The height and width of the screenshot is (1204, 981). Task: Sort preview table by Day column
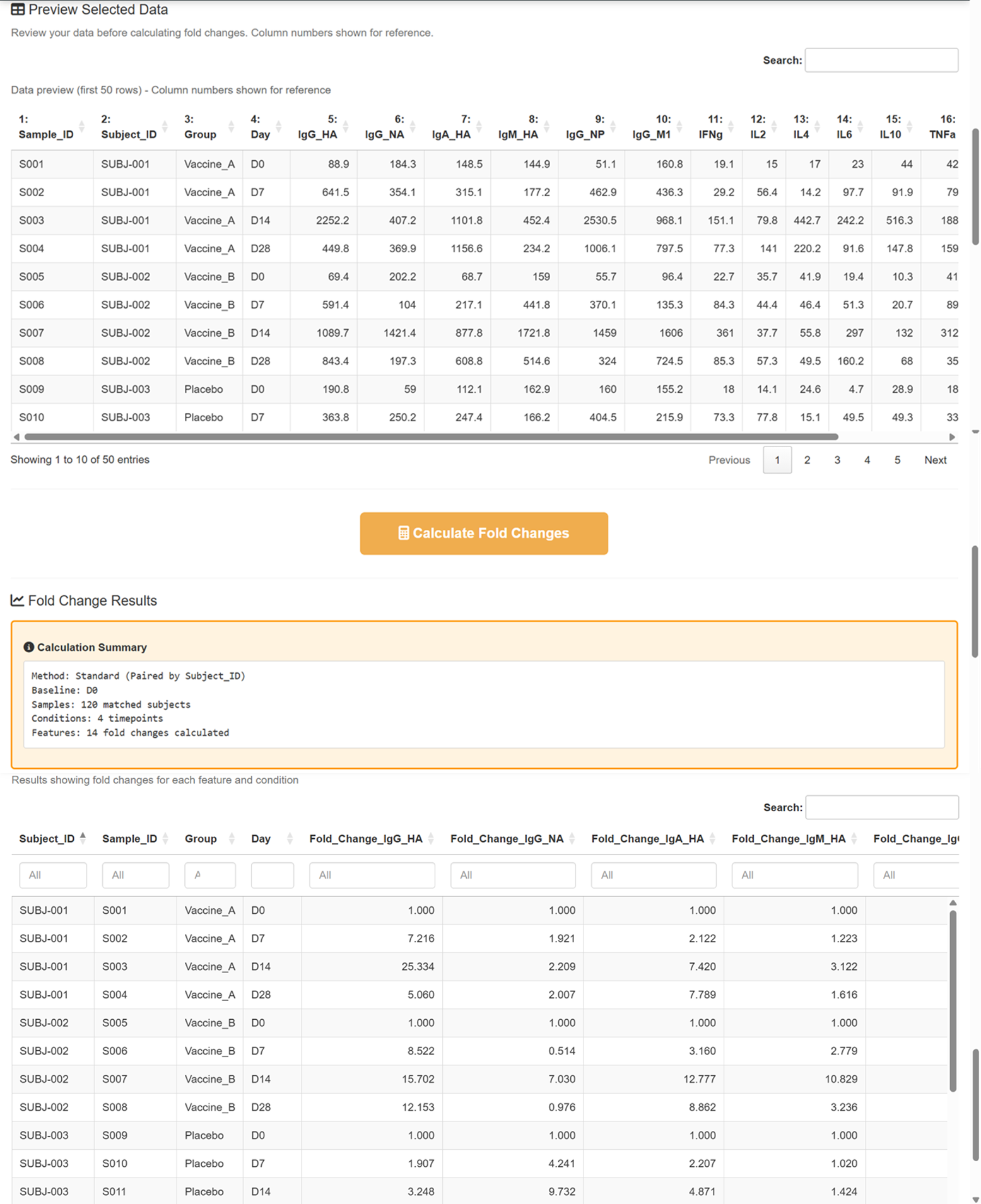coord(266,127)
